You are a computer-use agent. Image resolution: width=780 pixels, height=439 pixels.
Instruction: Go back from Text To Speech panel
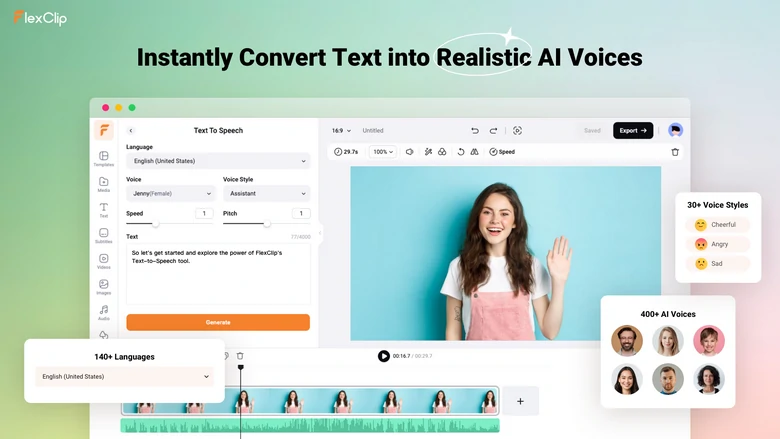(131, 130)
